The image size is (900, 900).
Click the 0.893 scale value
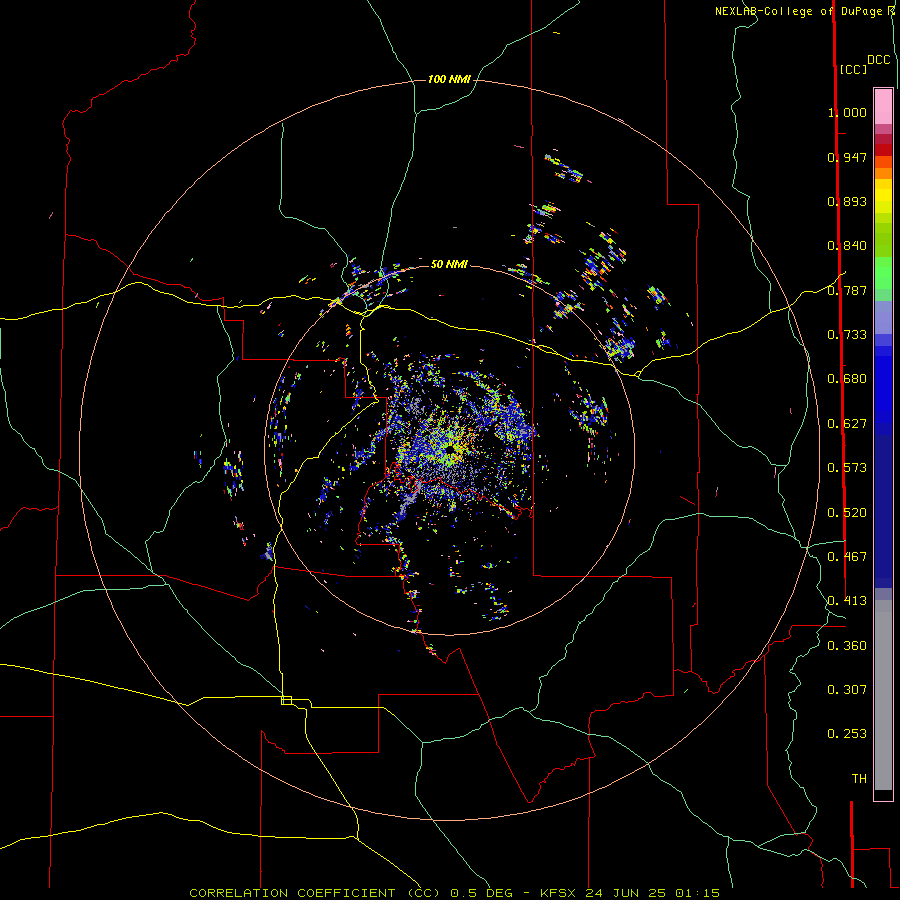click(847, 201)
